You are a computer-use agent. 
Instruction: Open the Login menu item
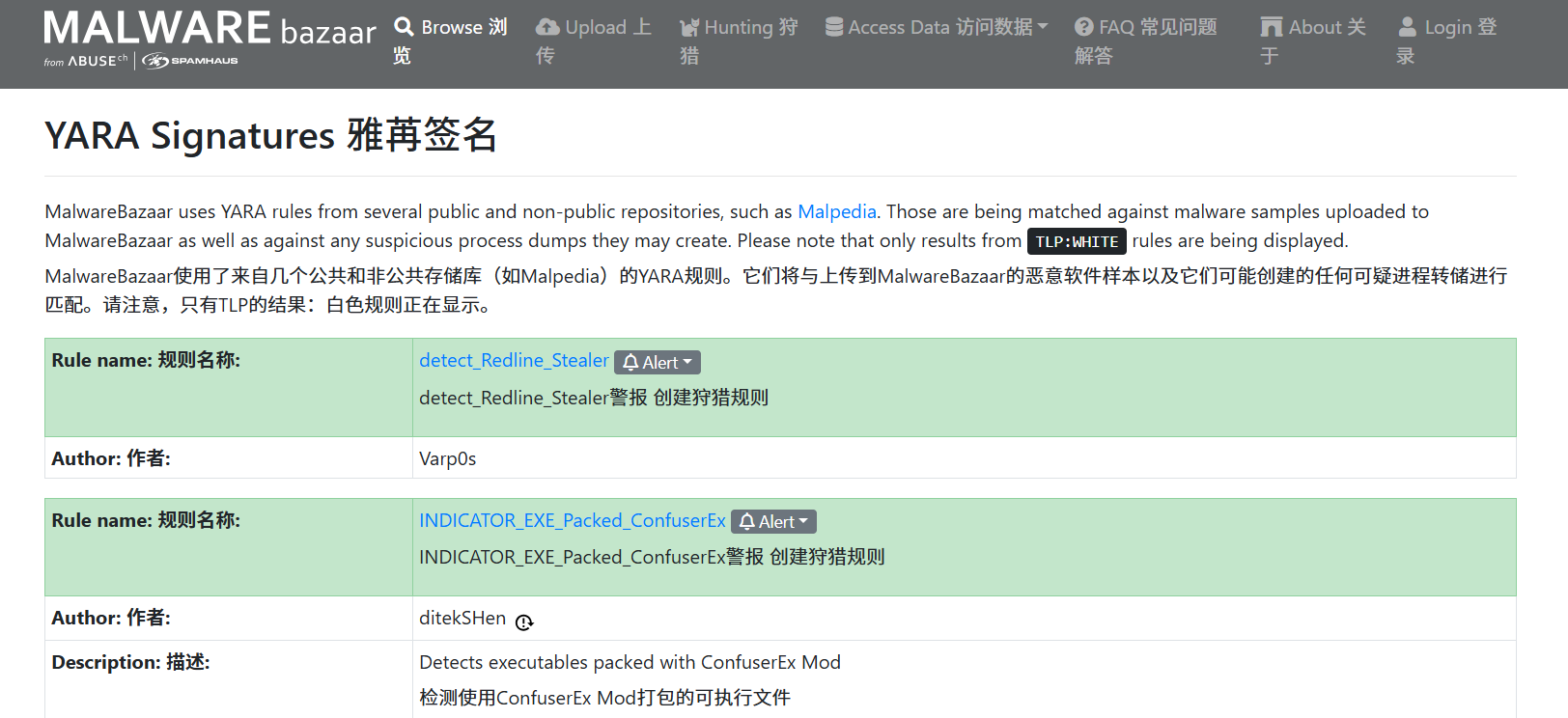[x=1446, y=41]
